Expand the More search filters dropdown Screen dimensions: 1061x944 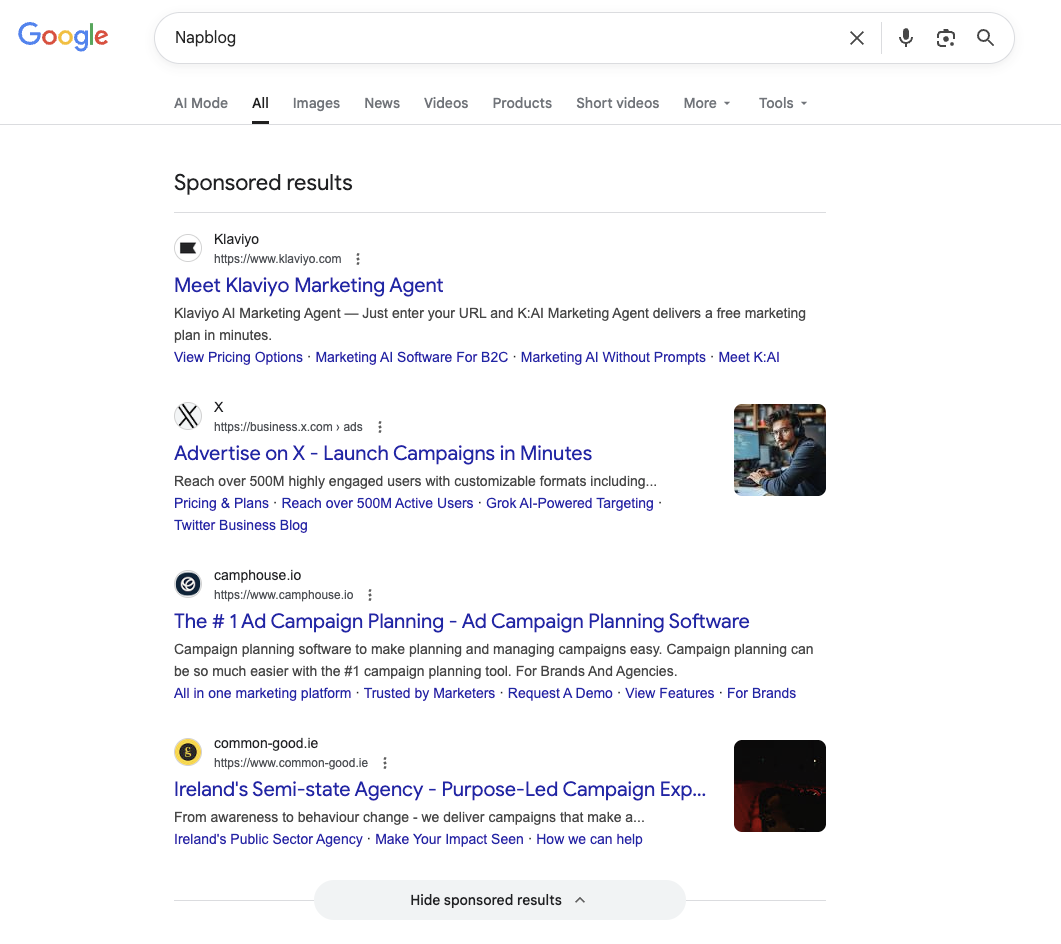point(707,103)
